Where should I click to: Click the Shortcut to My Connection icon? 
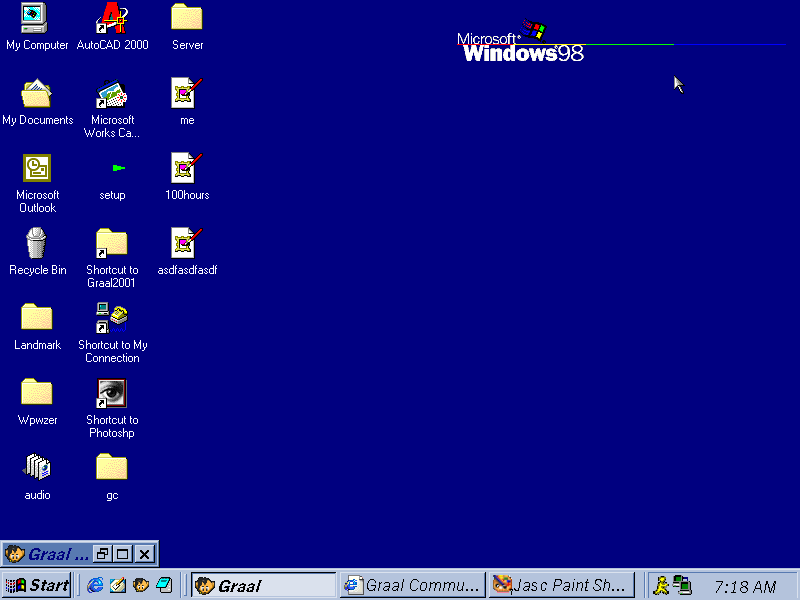pyautogui.click(x=112, y=318)
